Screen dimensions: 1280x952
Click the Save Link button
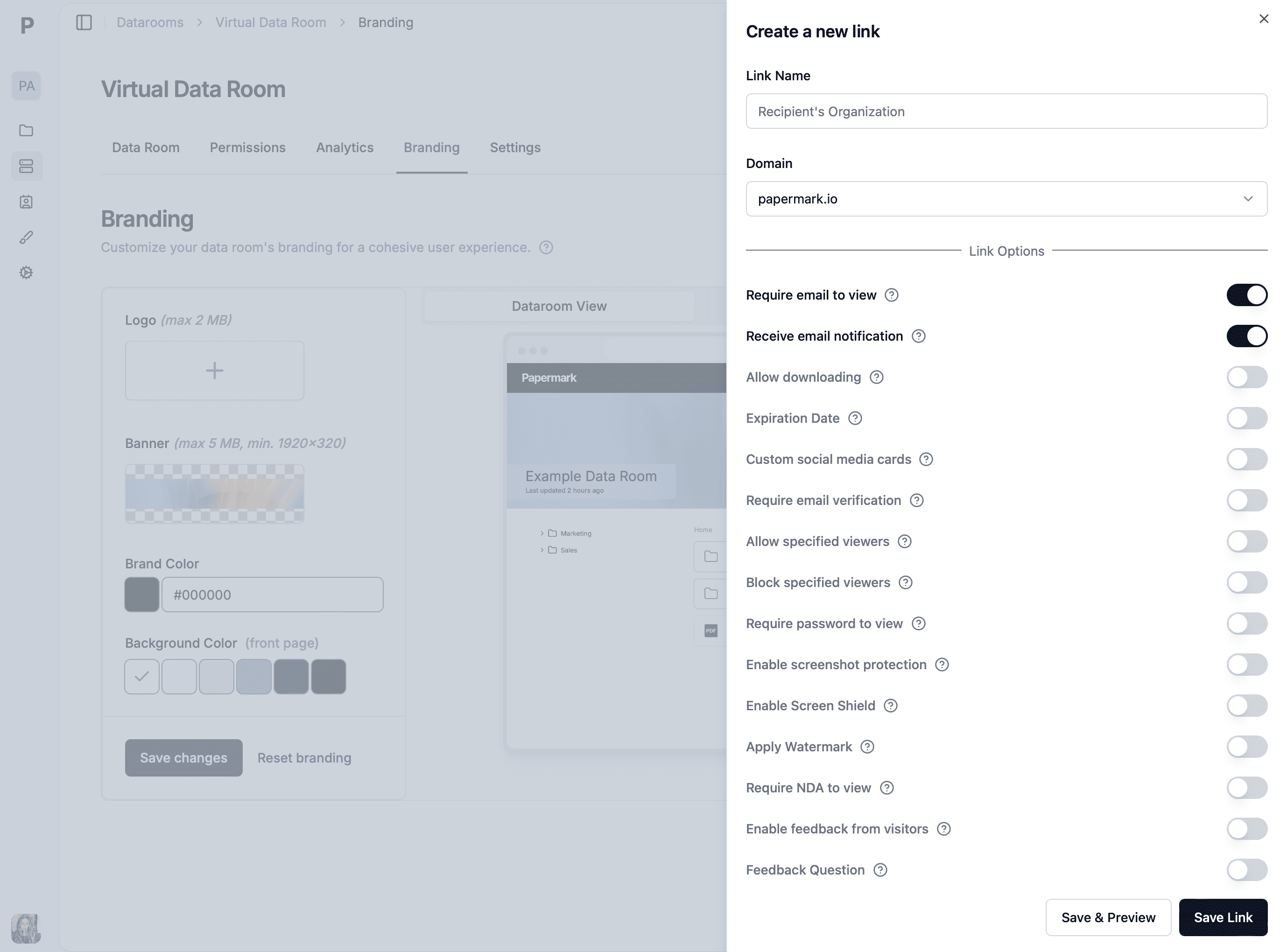(x=1223, y=917)
